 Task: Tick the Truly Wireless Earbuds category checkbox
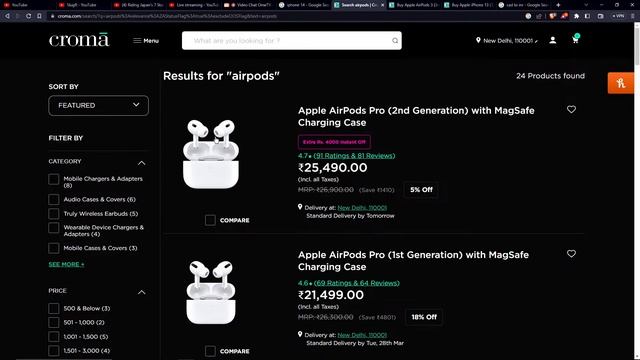(53, 213)
